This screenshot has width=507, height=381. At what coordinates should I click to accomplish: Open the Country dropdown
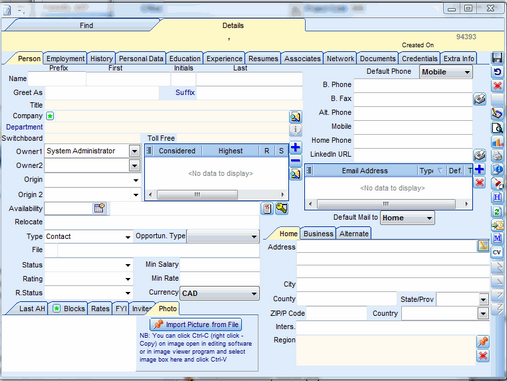[x=483, y=313]
